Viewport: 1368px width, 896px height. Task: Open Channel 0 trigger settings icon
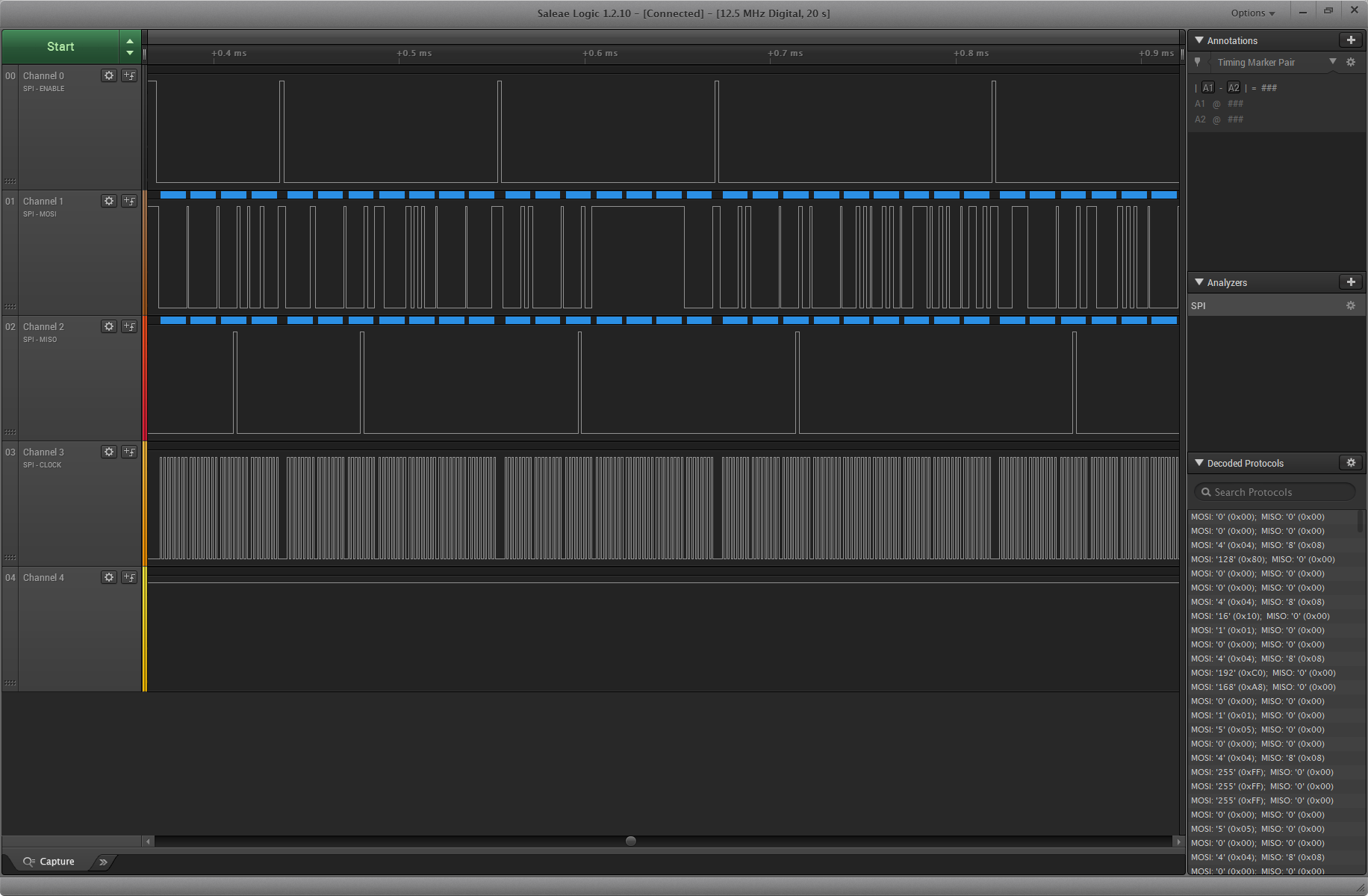[129, 75]
